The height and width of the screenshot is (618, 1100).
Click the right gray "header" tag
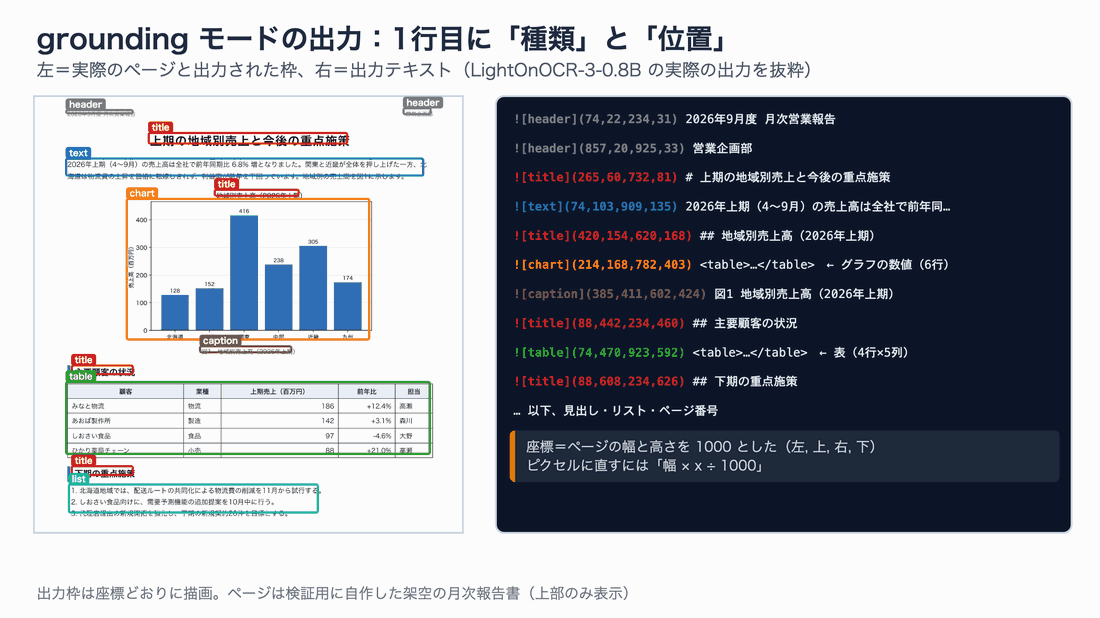(x=423, y=102)
